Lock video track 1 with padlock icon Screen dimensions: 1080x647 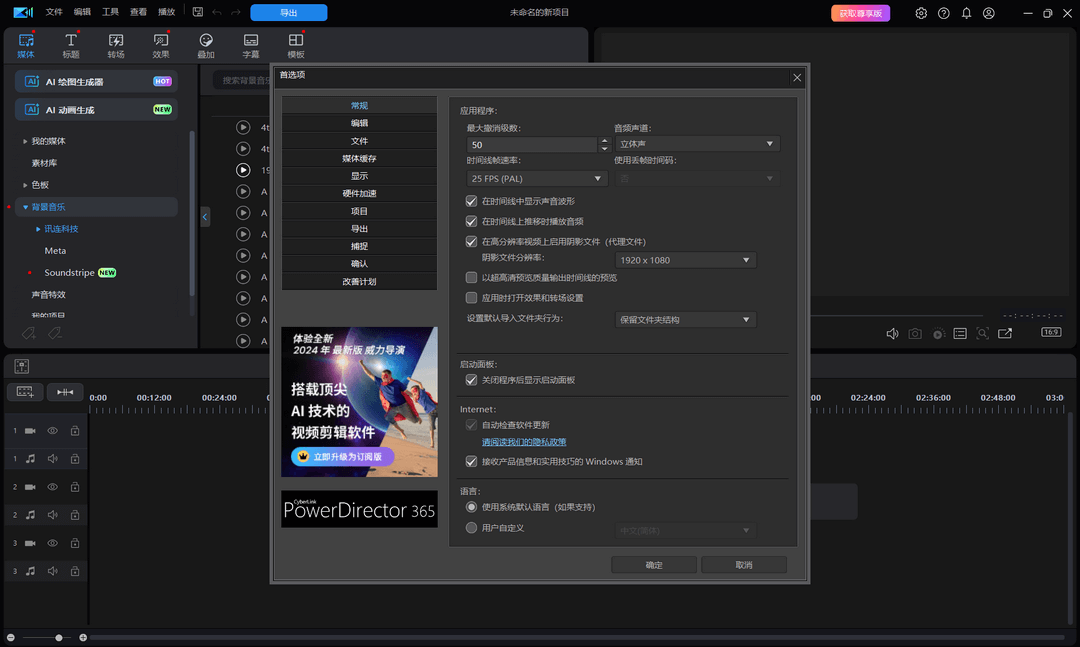[x=74, y=431]
